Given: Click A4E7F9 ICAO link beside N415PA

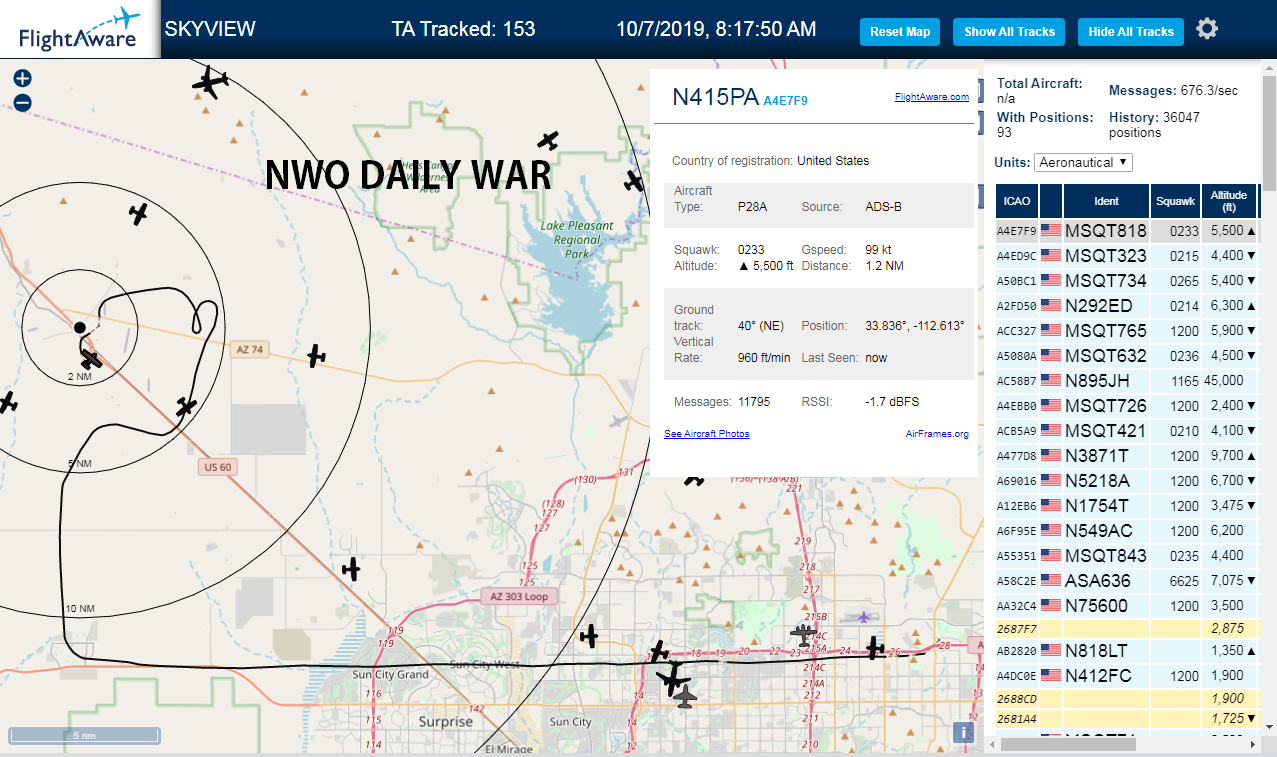Looking at the screenshot, I should [x=785, y=101].
